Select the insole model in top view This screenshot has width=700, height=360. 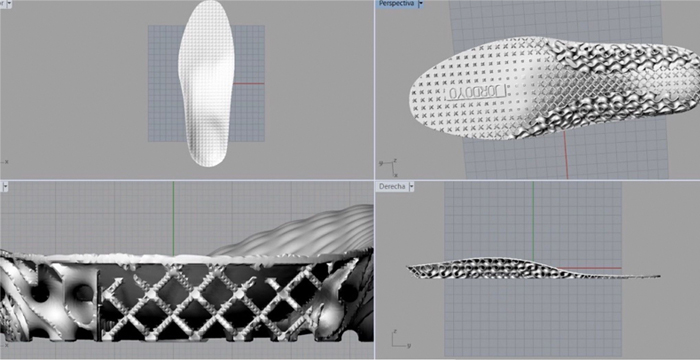[x=206, y=83]
